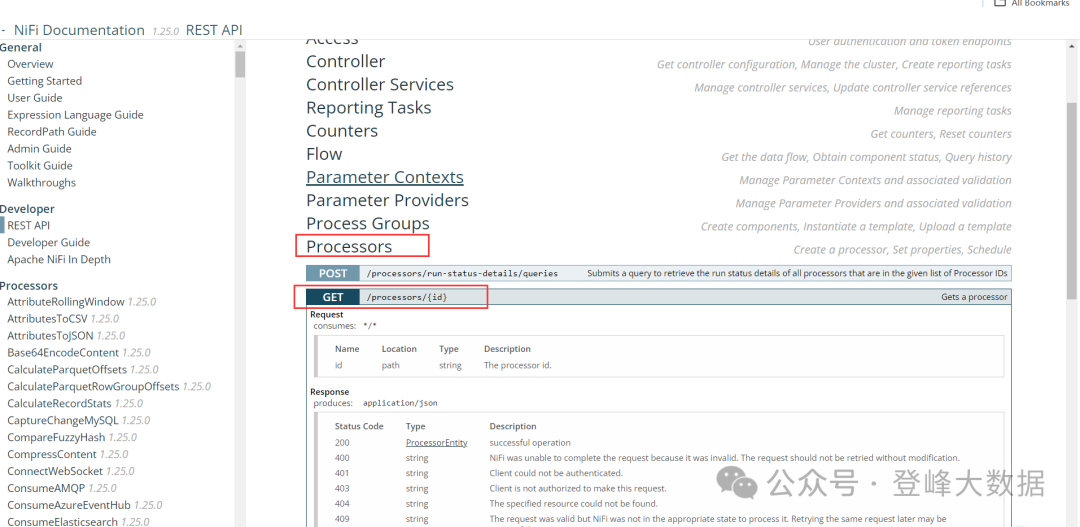Open the ProcessorEntity type link
Screen dimensions: 1080x527
(437, 443)
